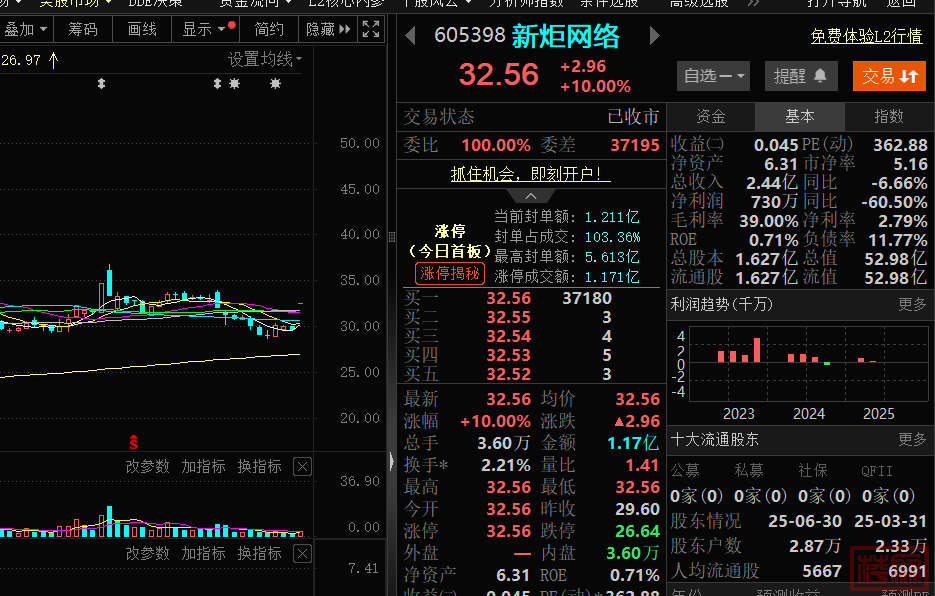This screenshot has width=935, height=596.
Task: Switch to the 资金 tab
Action: coord(711,116)
